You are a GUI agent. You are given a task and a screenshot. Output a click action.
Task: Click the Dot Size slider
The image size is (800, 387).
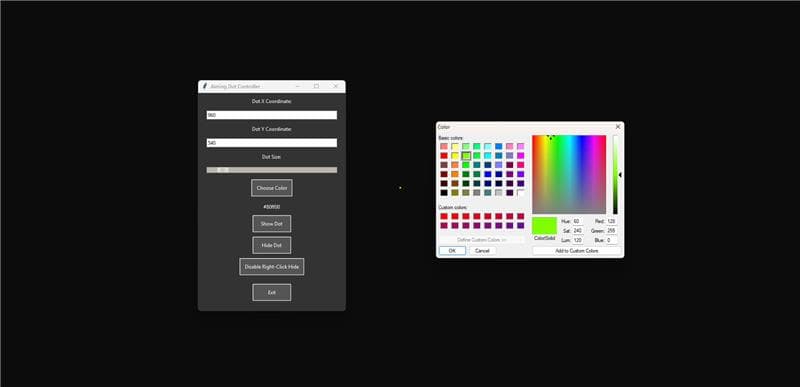pos(271,170)
